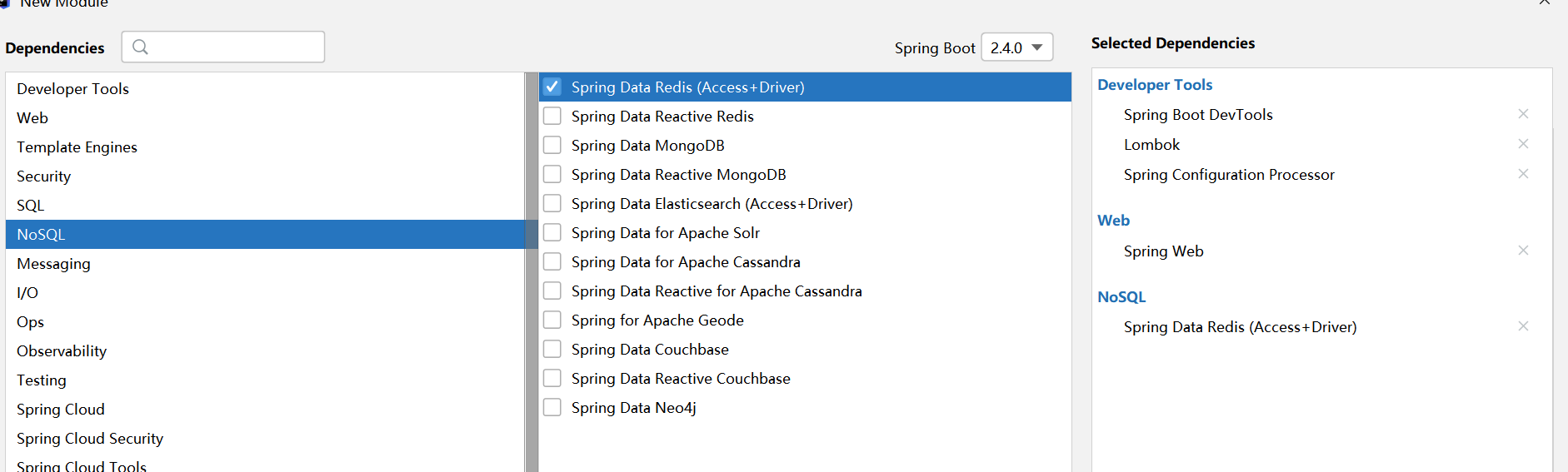Choose the Spring Cloud Tools category
The width and height of the screenshot is (1568, 472).
[x=265, y=463]
